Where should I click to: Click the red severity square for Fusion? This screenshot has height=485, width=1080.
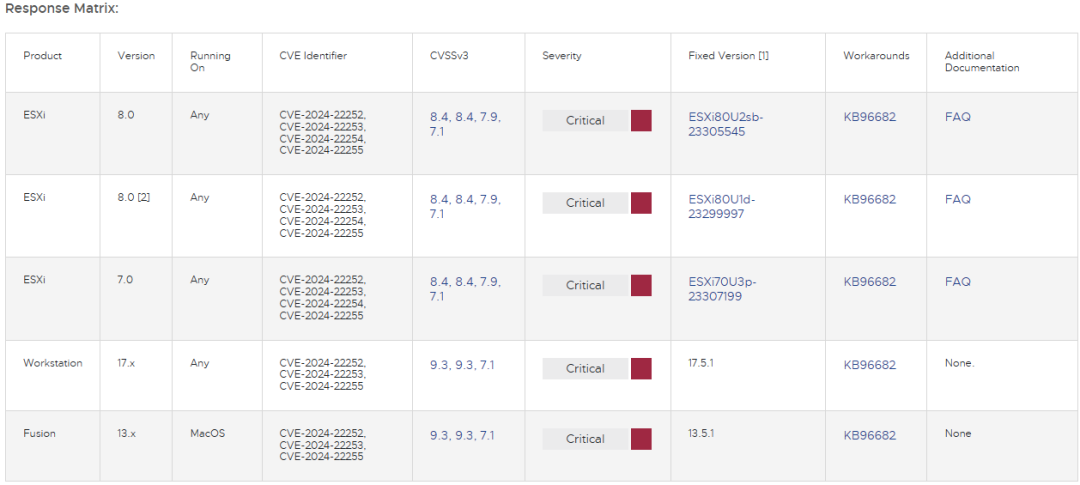click(641, 439)
